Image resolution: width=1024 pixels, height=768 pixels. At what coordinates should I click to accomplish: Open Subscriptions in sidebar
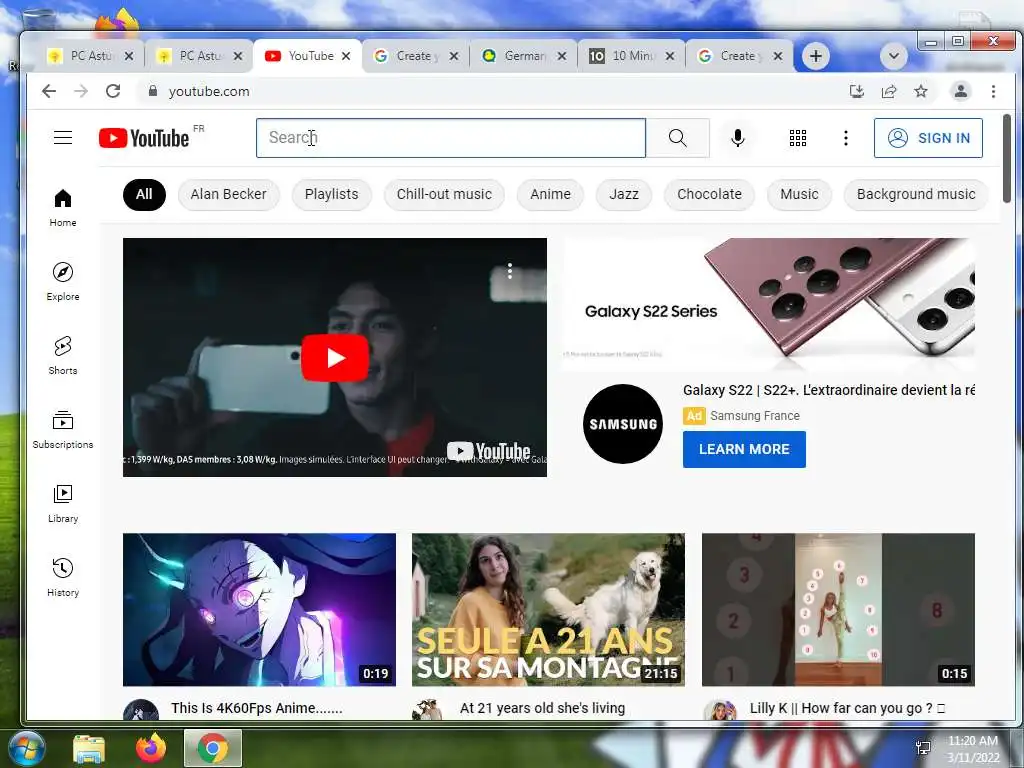click(63, 430)
